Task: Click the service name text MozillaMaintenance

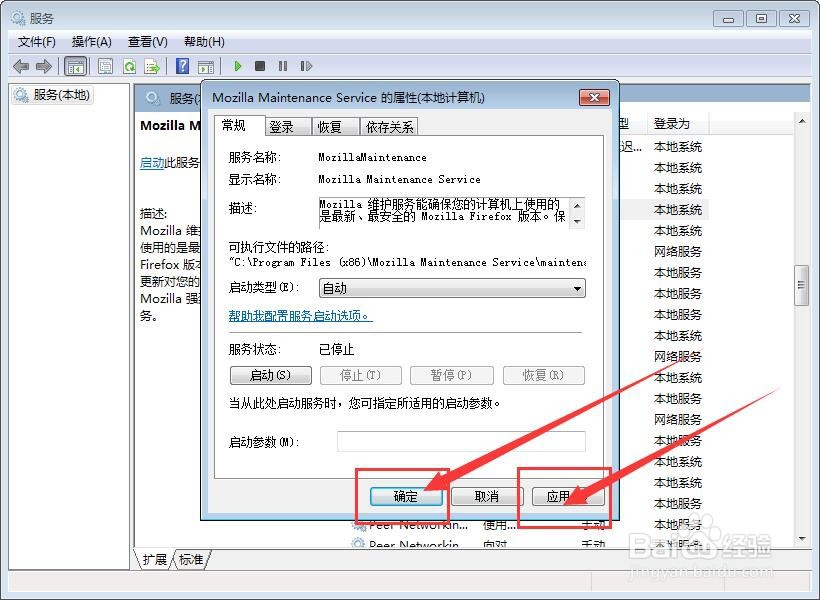Action: [372, 157]
